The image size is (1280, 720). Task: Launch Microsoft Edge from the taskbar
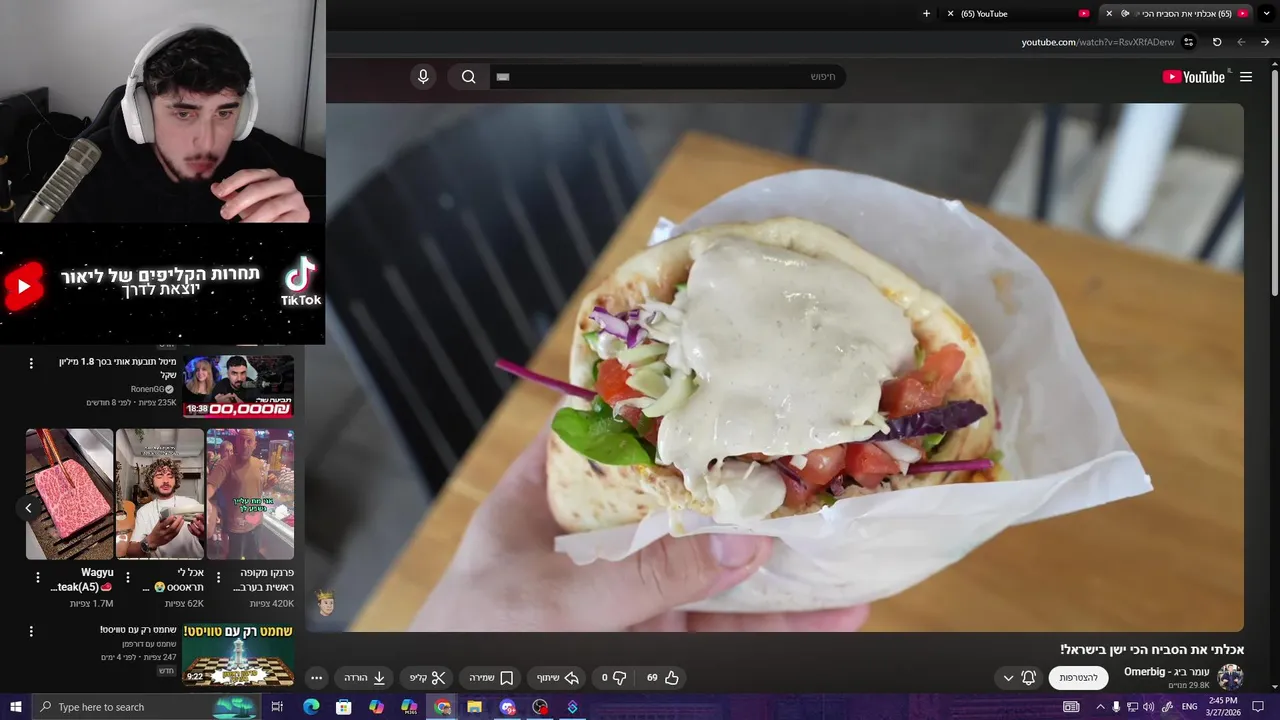click(311, 707)
